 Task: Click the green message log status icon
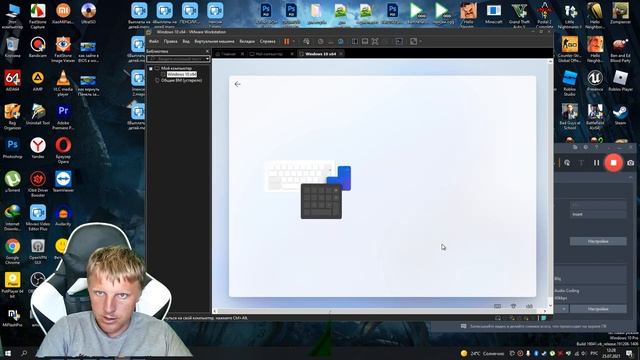pos(544,318)
